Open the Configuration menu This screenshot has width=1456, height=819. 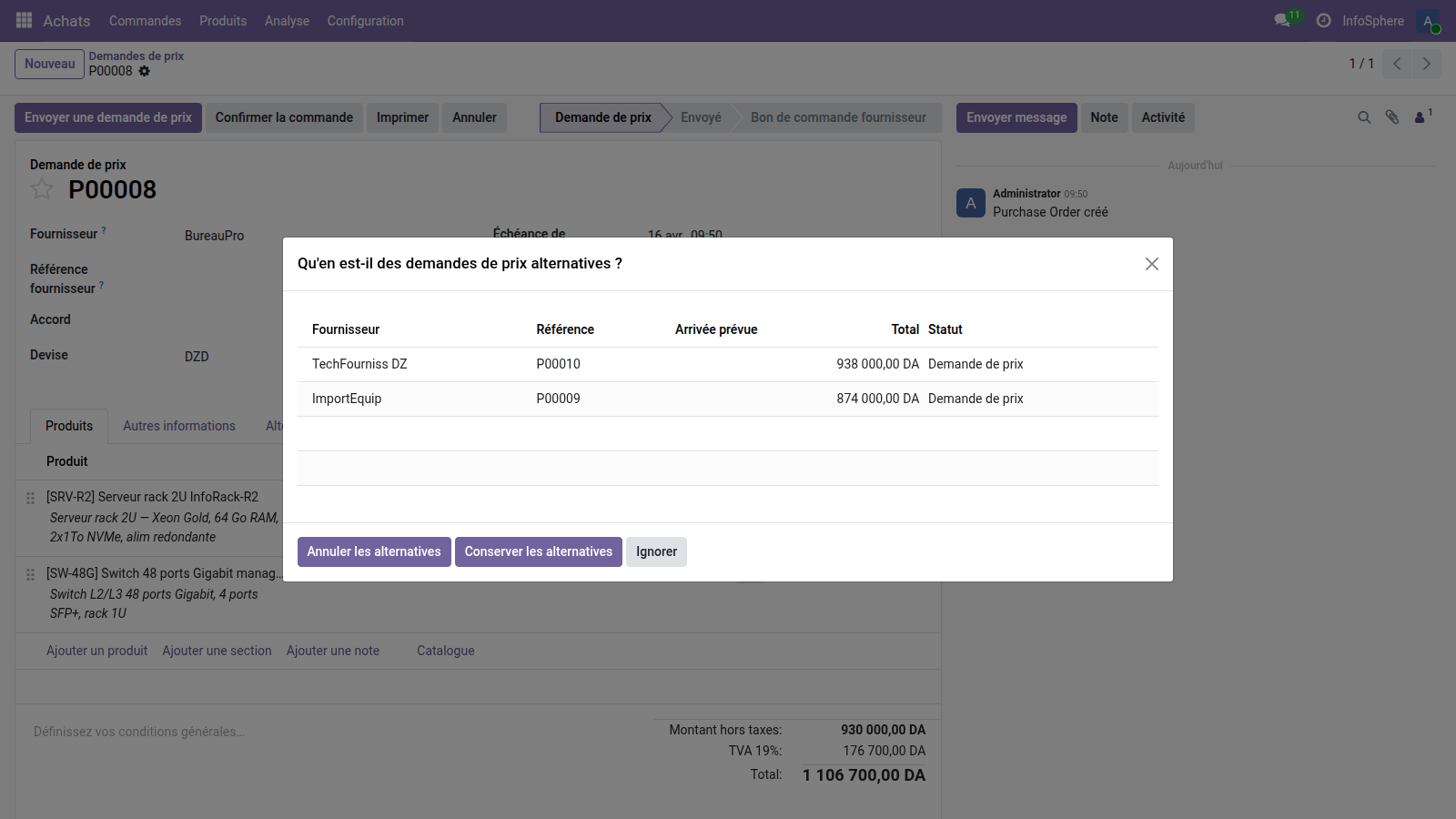tap(365, 21)
